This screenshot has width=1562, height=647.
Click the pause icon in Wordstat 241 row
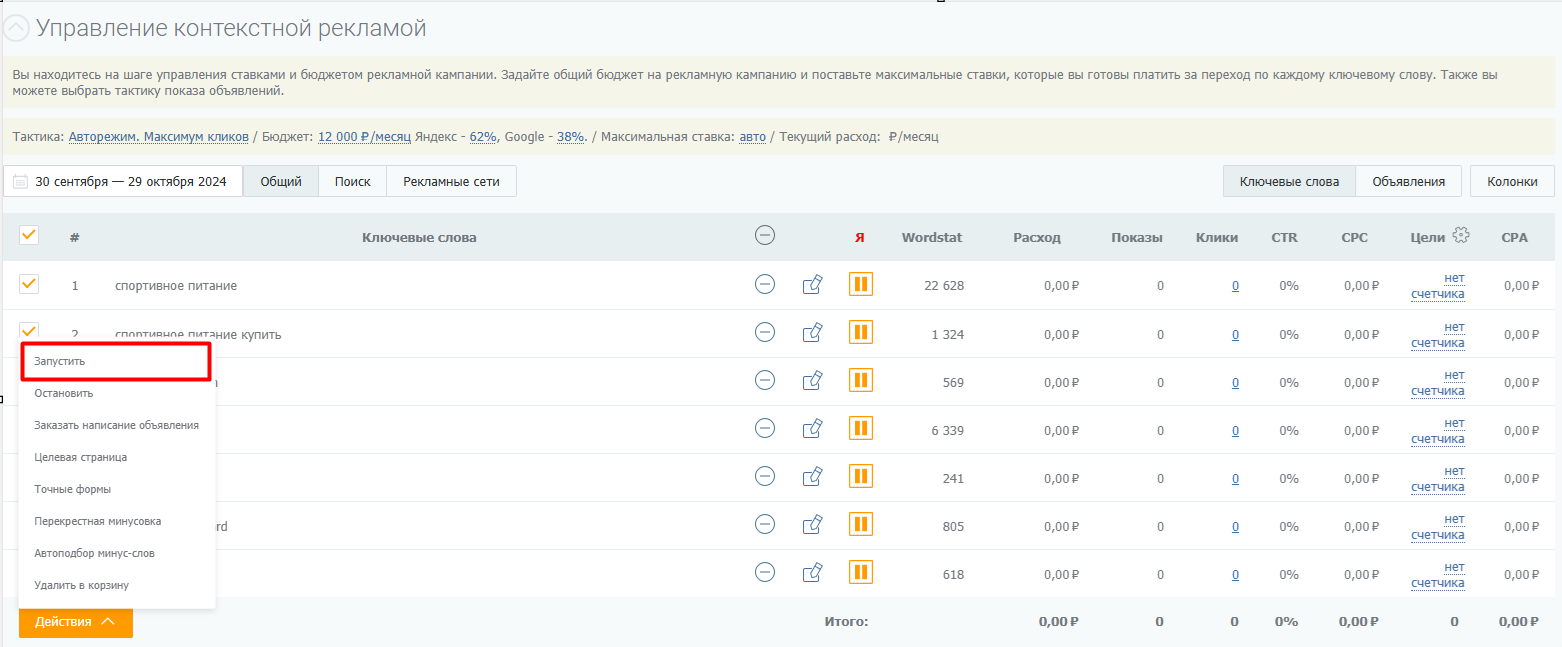[x=860, y=477]
